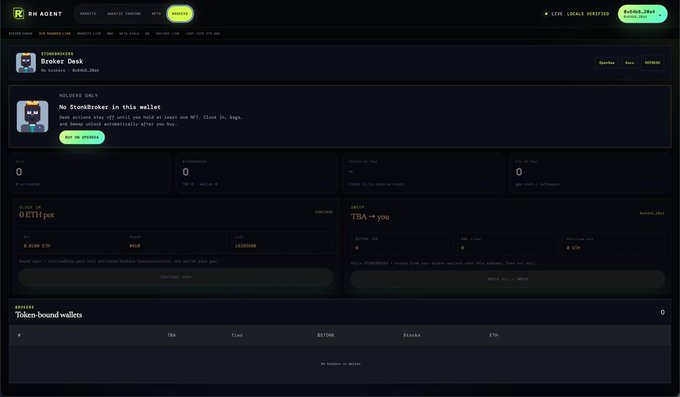This screenshot has width=680, height=397.
Task: Click the 0.0100 ETH min value
Action: pyautogui.click(x=37, y=246)
